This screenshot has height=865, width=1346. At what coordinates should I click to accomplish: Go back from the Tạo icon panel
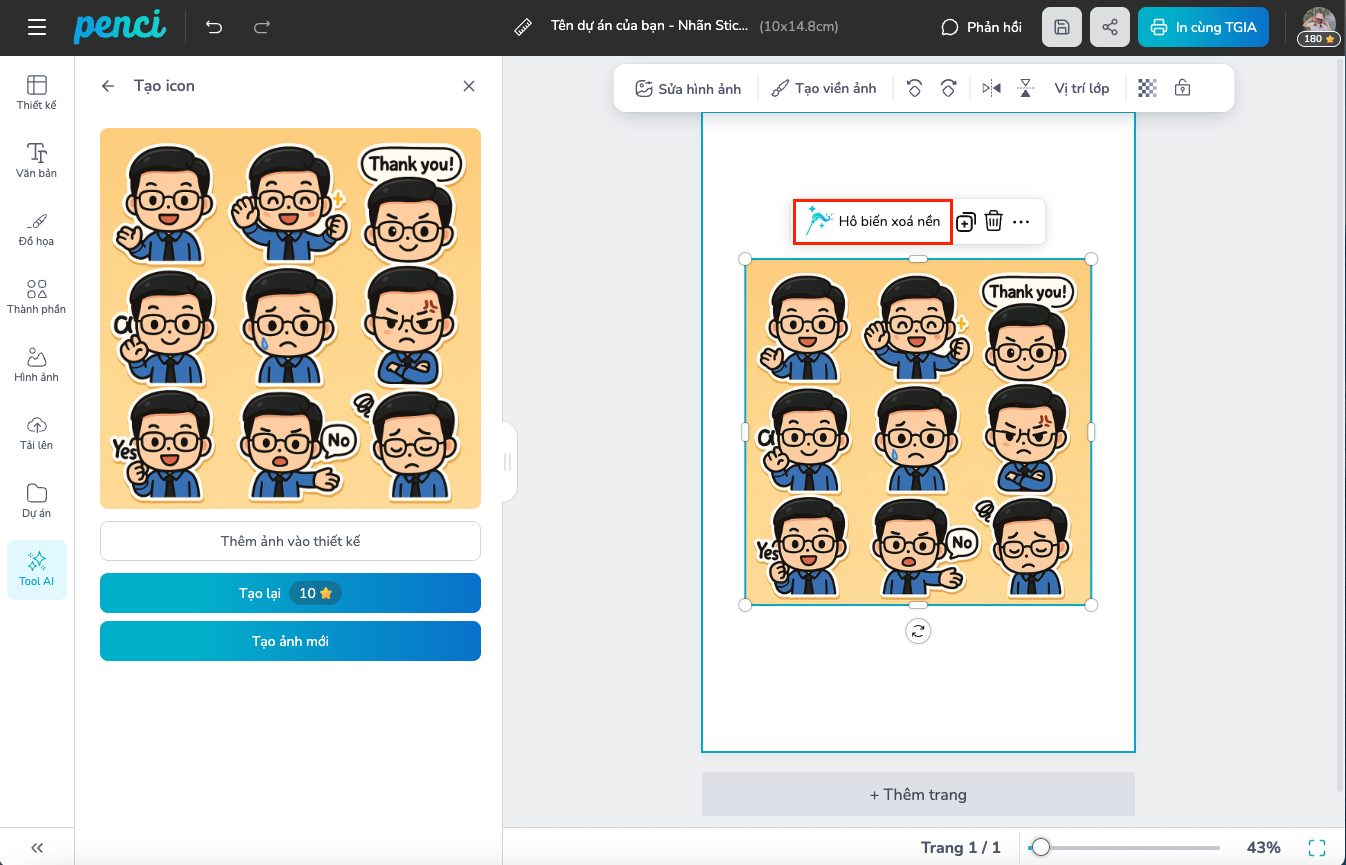108,86
